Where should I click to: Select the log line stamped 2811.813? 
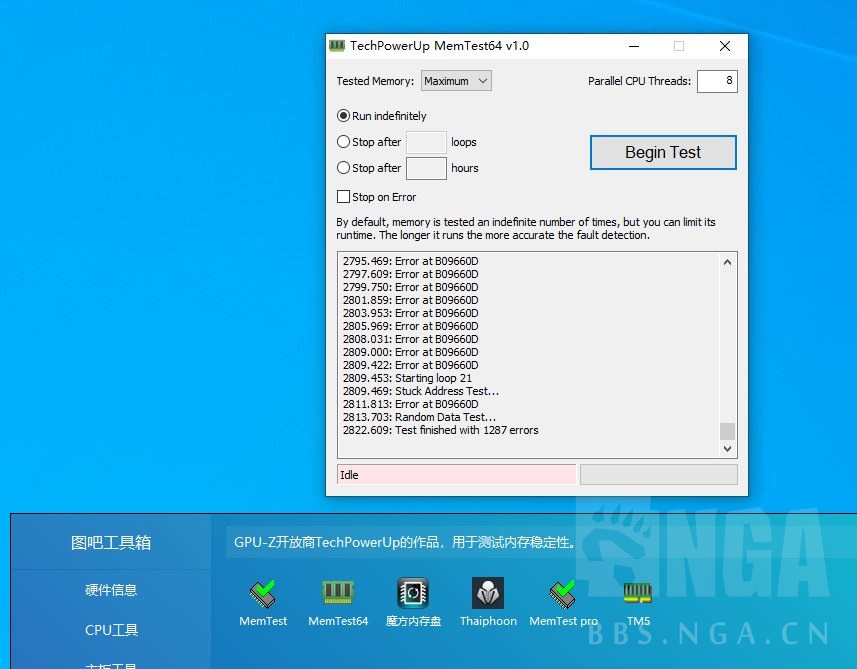click(x=410, y=404)
